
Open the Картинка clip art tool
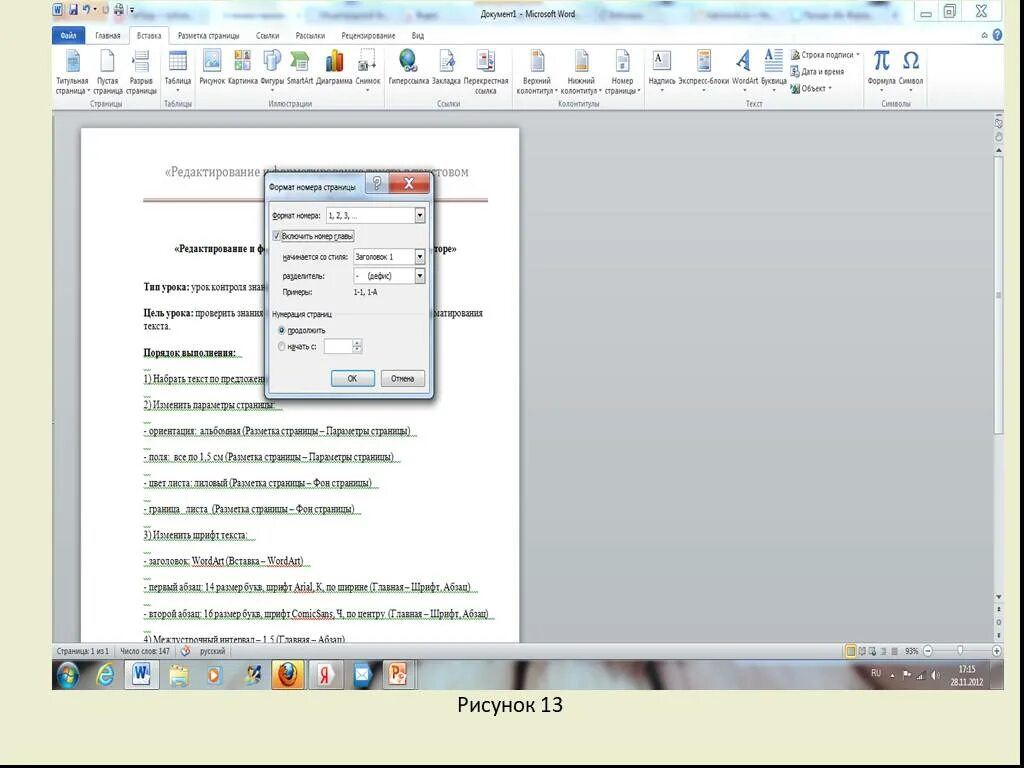pos(242,67)
